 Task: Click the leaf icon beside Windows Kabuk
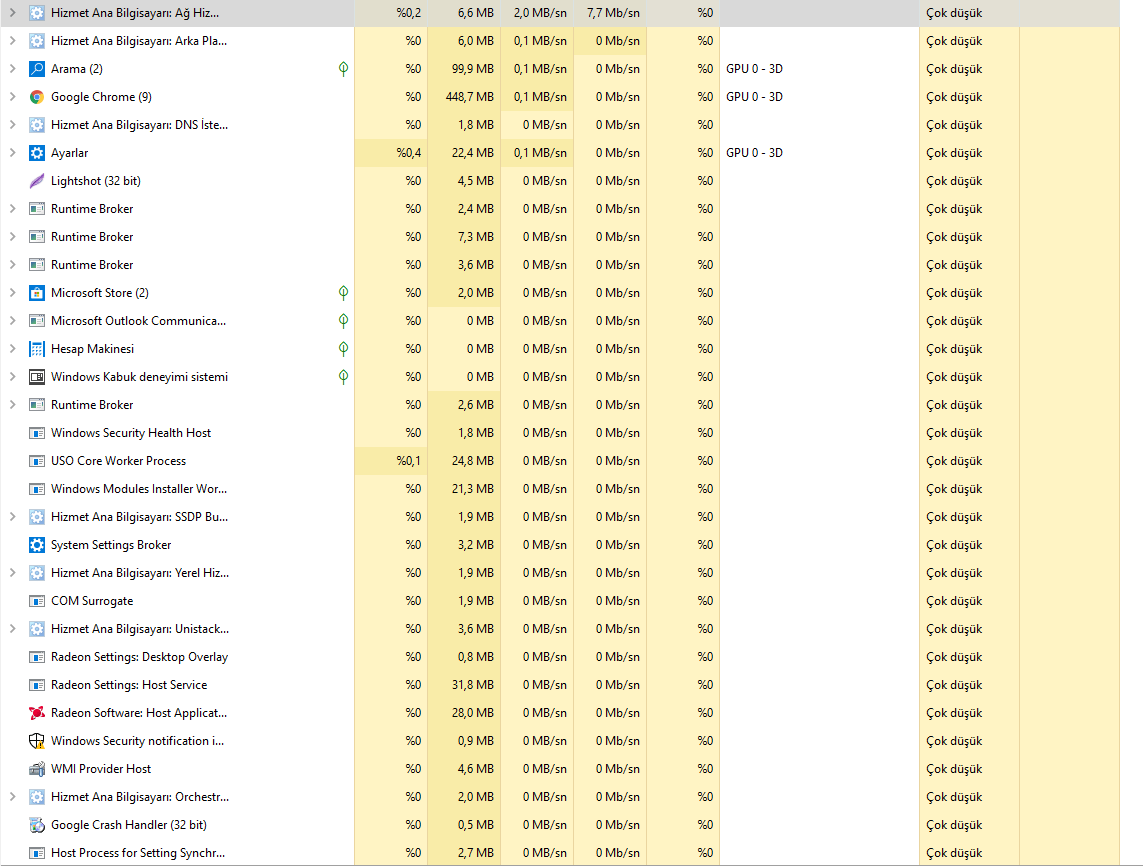343,377
